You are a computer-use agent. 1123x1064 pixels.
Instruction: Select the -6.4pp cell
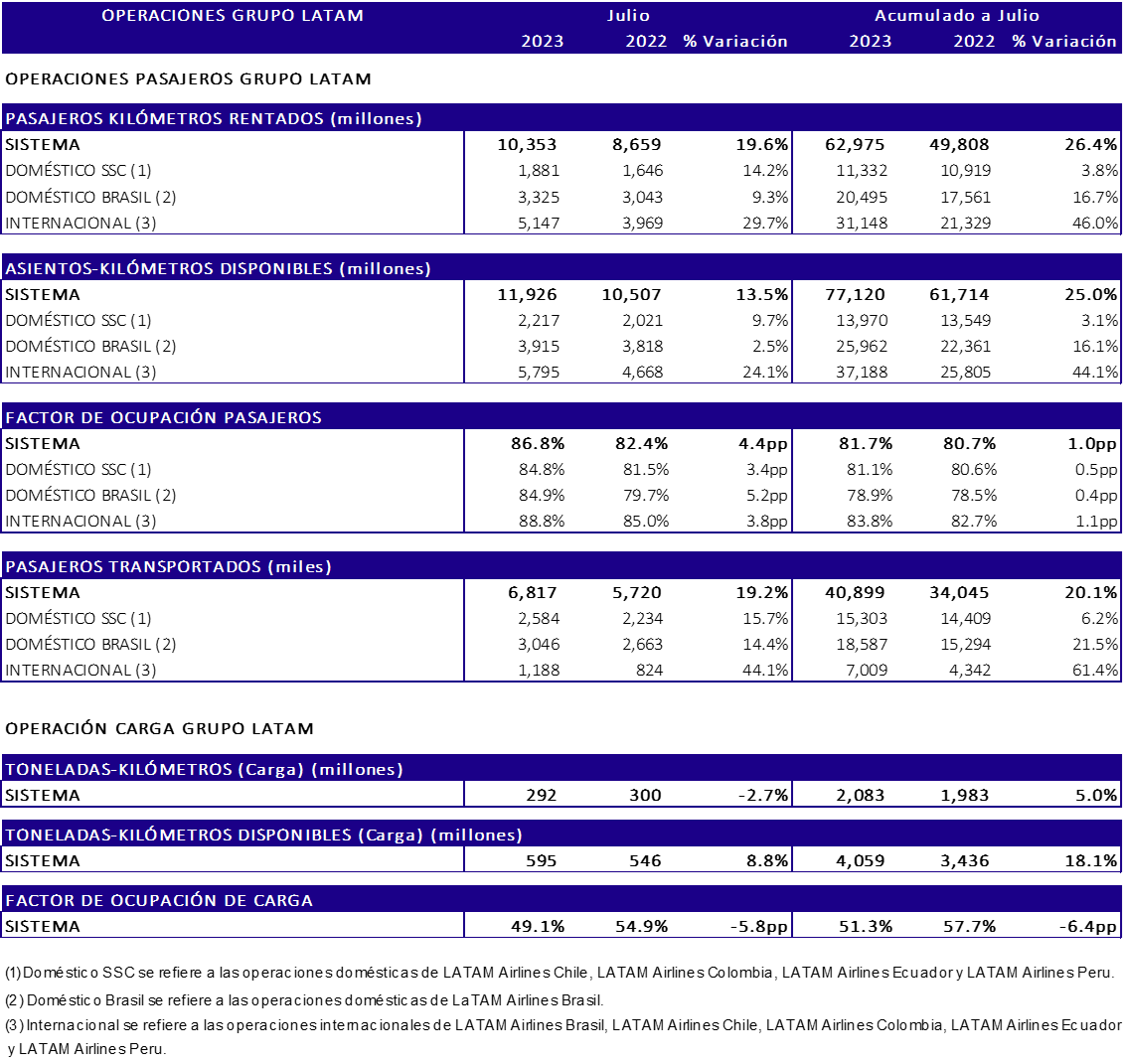[1088, 926]
